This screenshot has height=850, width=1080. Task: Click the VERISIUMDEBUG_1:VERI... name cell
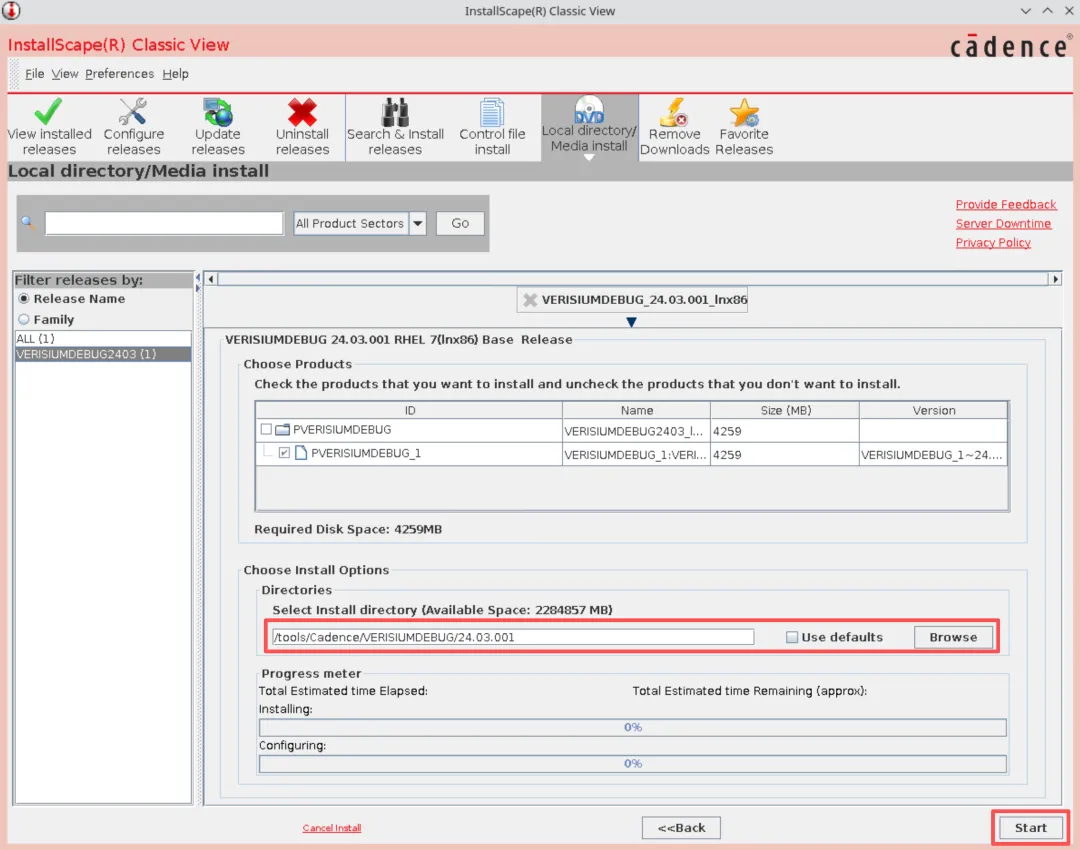pos(635,455)
